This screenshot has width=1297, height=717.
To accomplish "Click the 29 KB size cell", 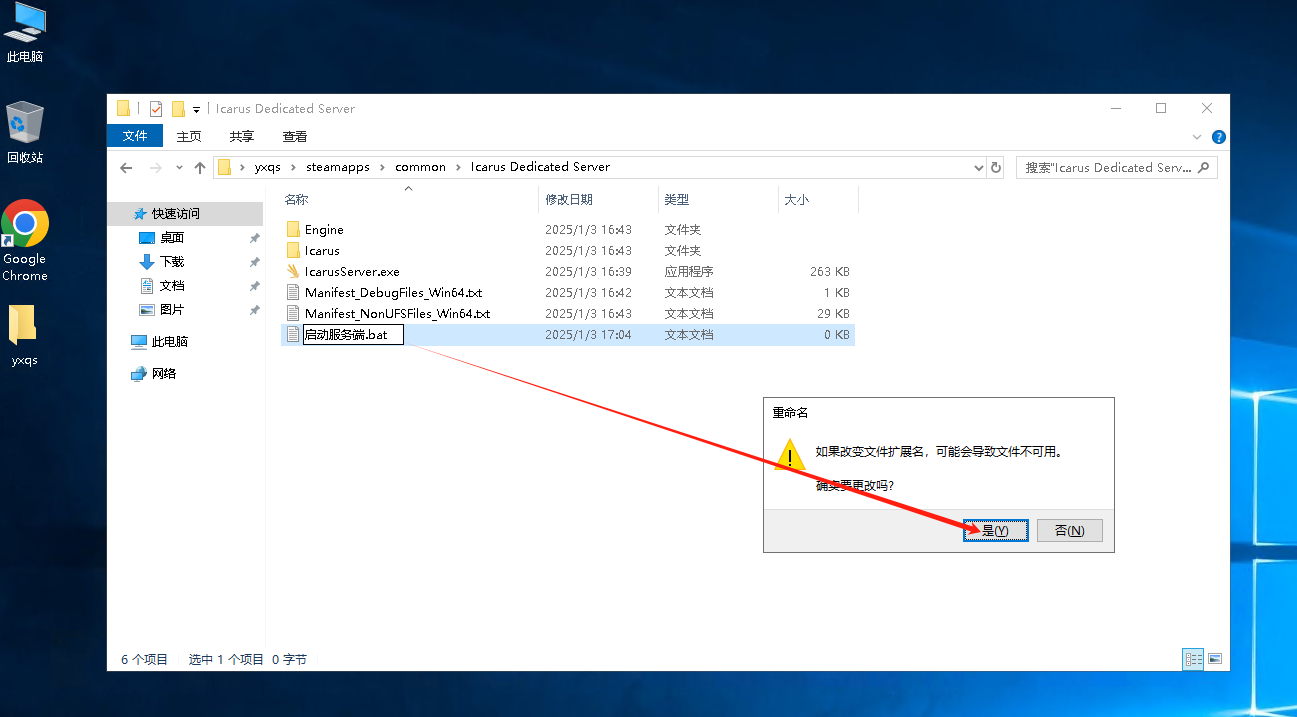I will coord(833,314).
